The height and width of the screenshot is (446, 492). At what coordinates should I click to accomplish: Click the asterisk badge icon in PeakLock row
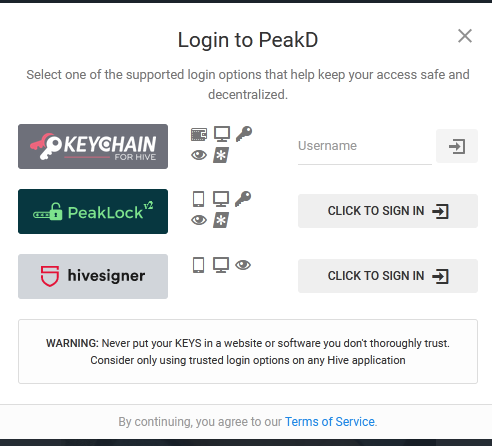tap(221, 220)
